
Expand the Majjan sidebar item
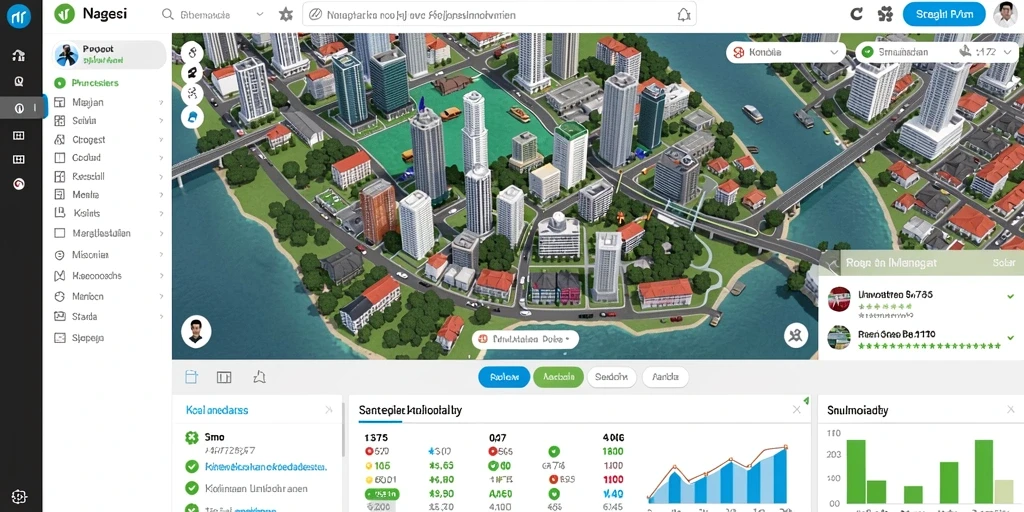pyautogui.click(x=108, y=103)
